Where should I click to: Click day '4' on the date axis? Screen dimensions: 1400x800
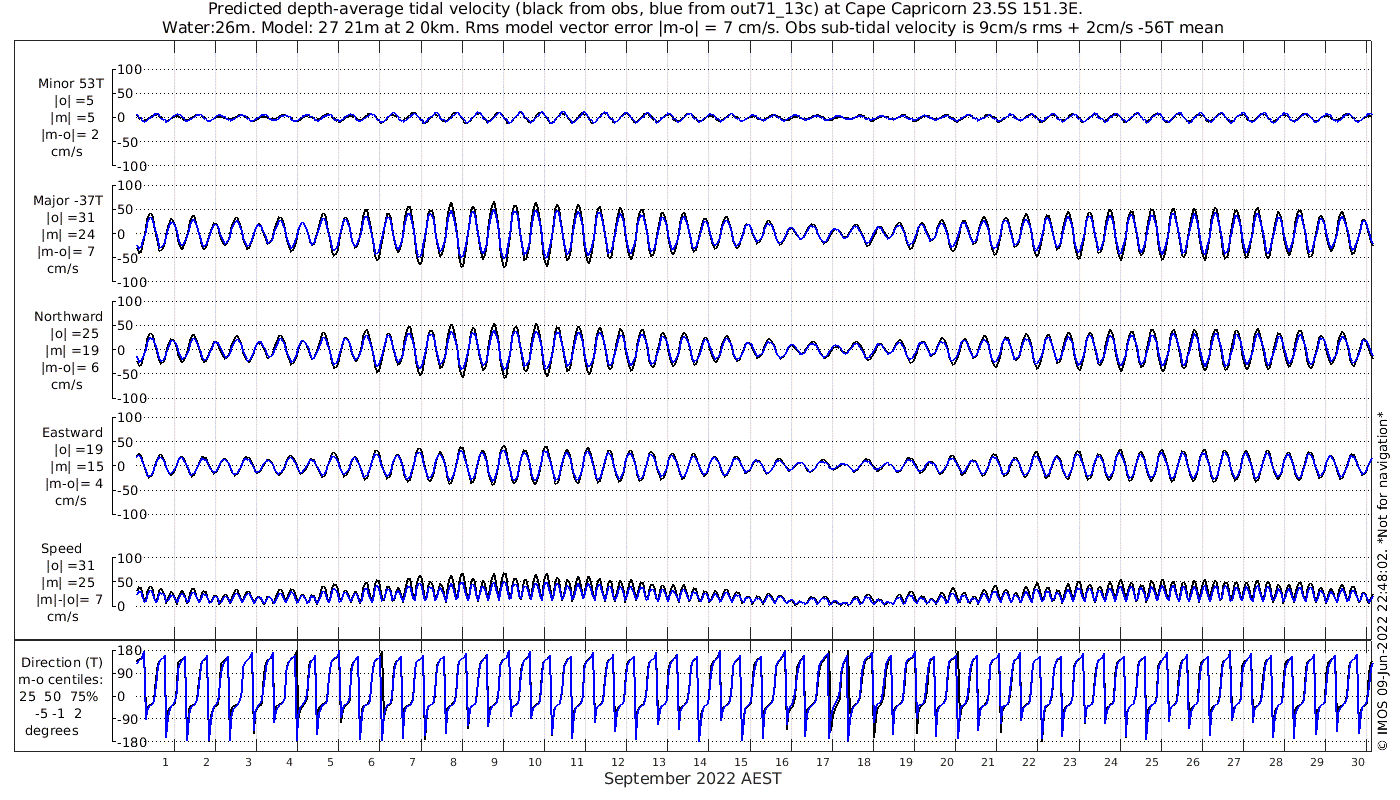point(289,762)
